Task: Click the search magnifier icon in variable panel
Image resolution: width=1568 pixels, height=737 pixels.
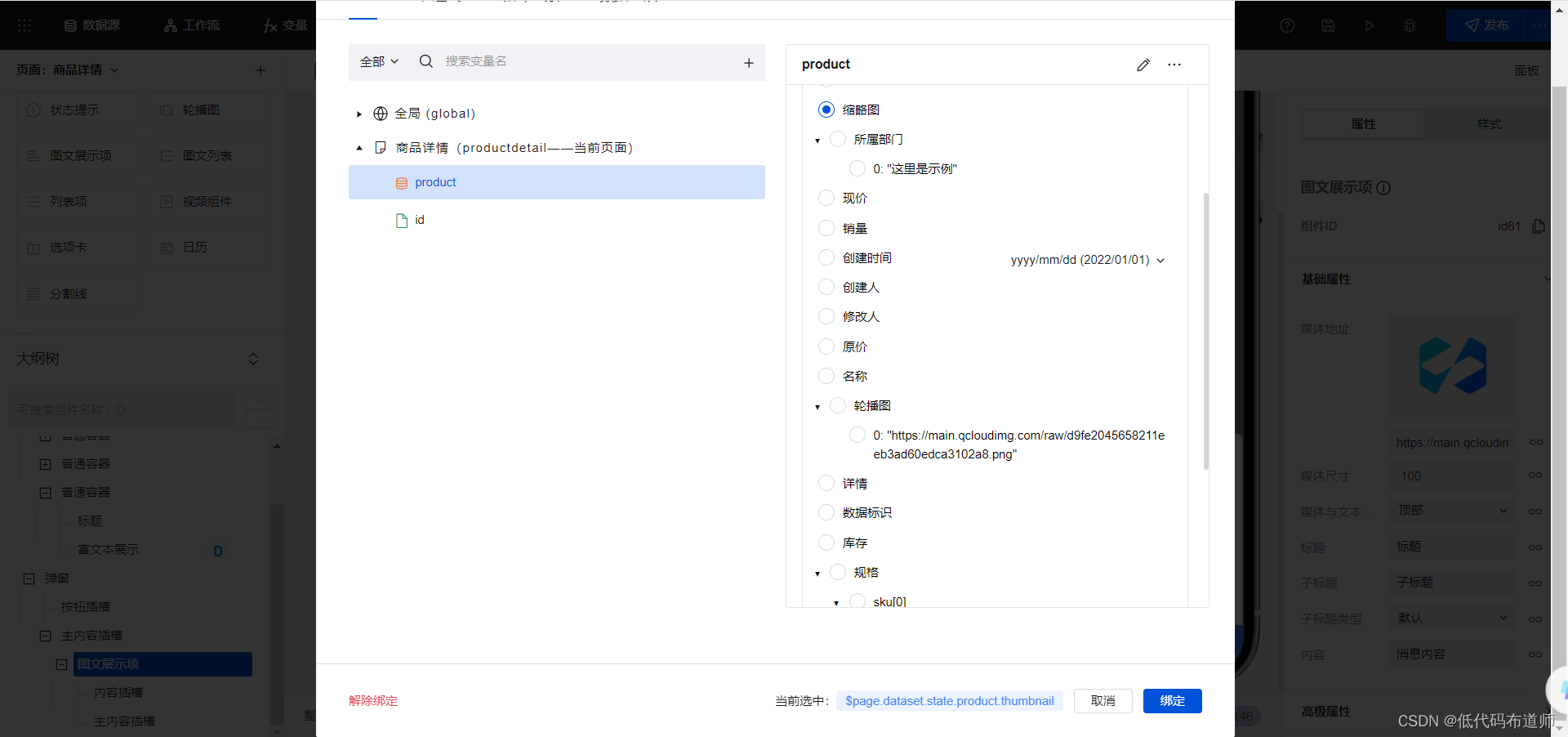Action: (426, 61)
